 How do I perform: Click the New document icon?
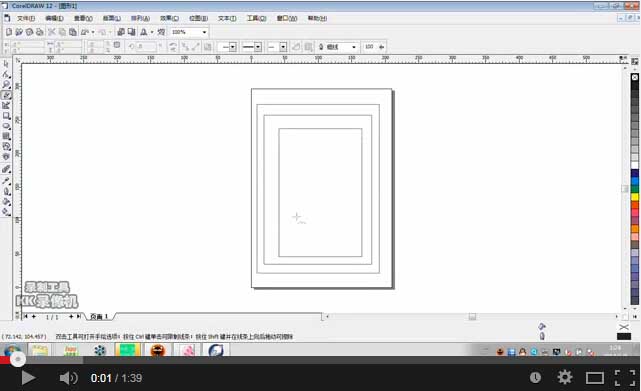[x=9, y=32]
